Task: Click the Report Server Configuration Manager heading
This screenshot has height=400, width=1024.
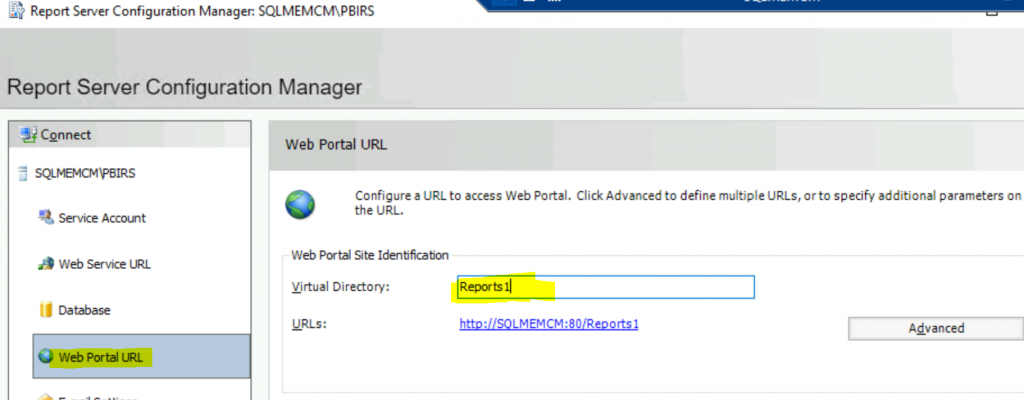Action: pos(184,87)
